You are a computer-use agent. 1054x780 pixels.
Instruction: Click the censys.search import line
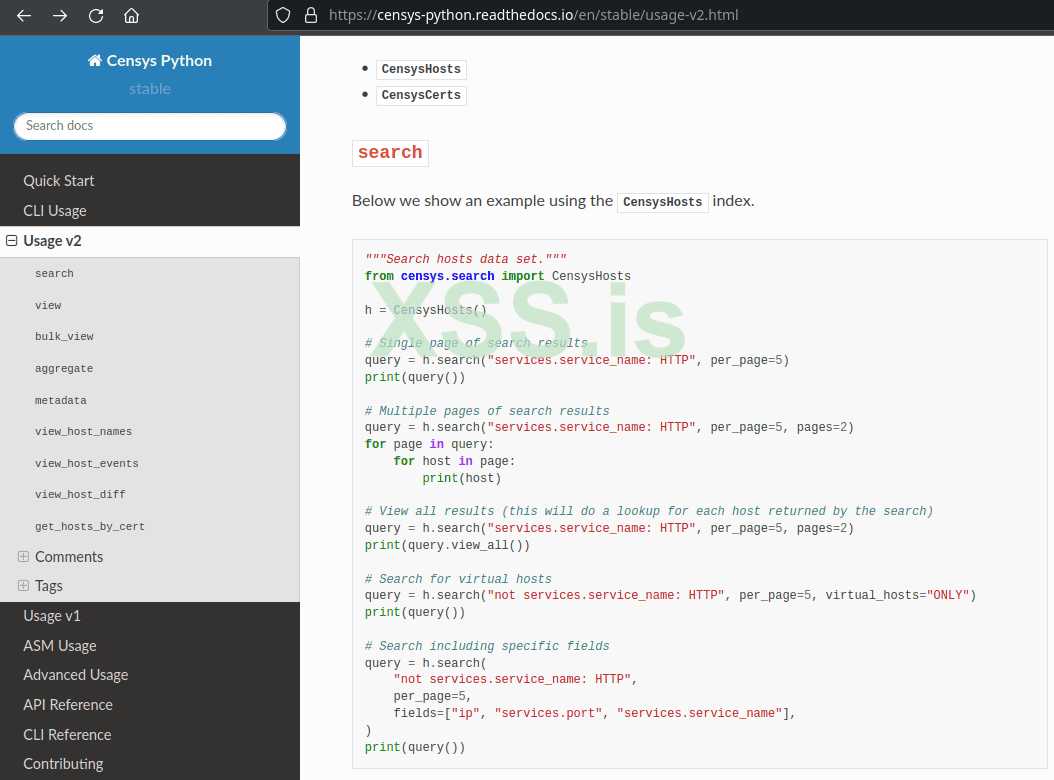[x=498, y=276]
